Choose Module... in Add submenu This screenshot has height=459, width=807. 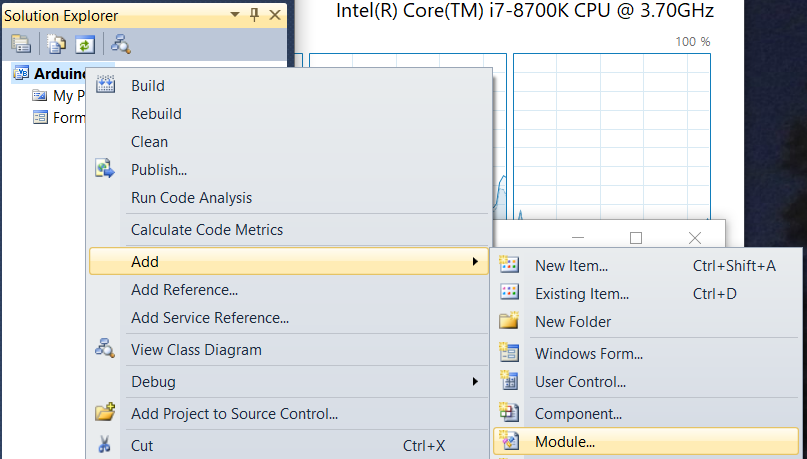coord(646,442)
